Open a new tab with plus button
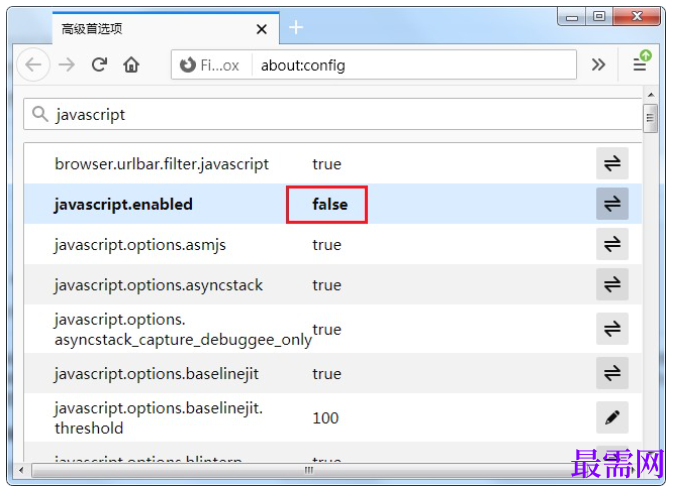The image size is (683, 495). click(296, 28)
